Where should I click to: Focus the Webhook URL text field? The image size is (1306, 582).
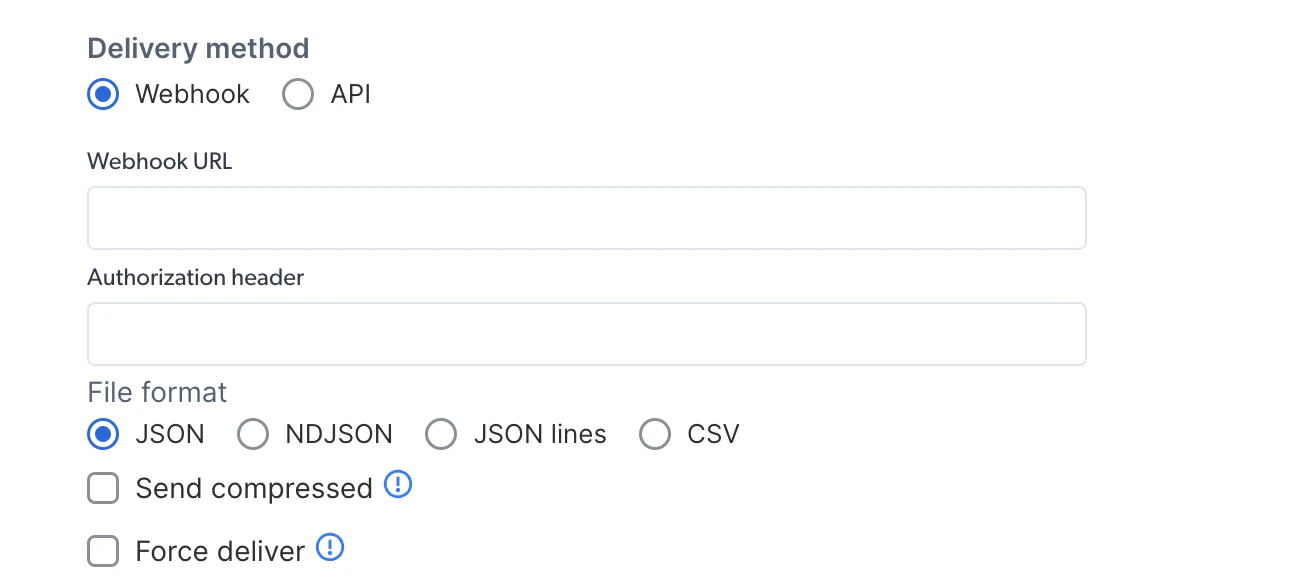(587, 218)
